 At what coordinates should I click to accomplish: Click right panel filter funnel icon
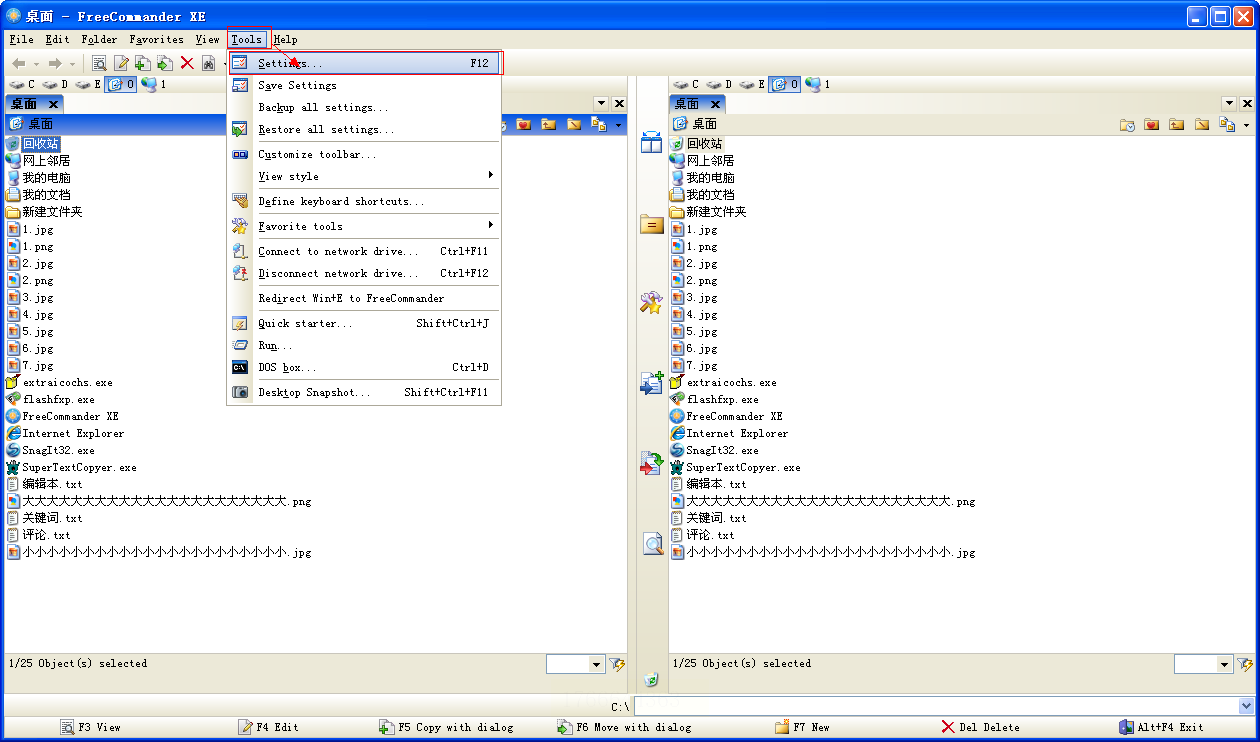coord(1245,664)
